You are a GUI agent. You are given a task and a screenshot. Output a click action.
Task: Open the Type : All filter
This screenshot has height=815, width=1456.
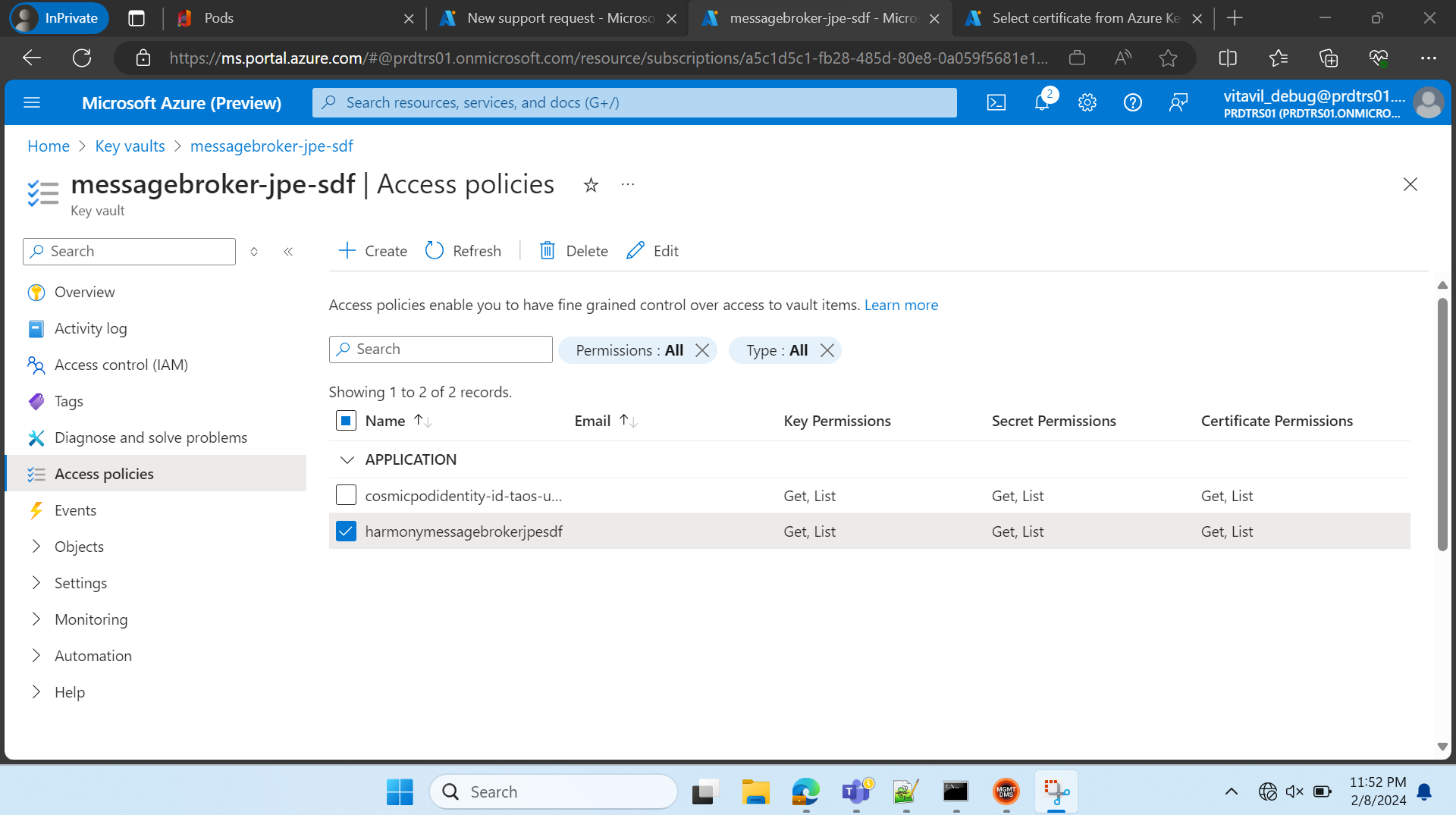click(777, 350)
